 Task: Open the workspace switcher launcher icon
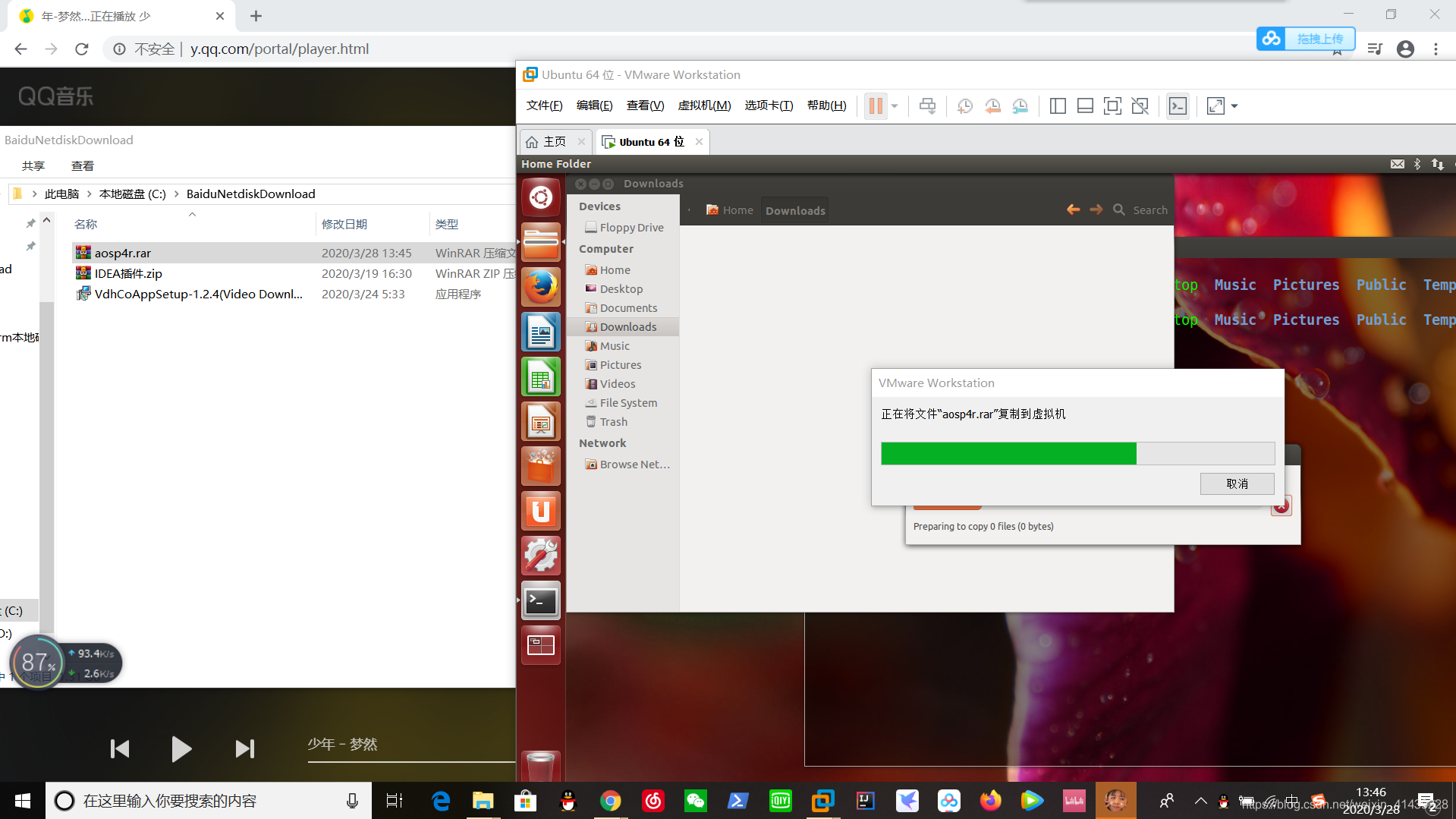[541, 645]
